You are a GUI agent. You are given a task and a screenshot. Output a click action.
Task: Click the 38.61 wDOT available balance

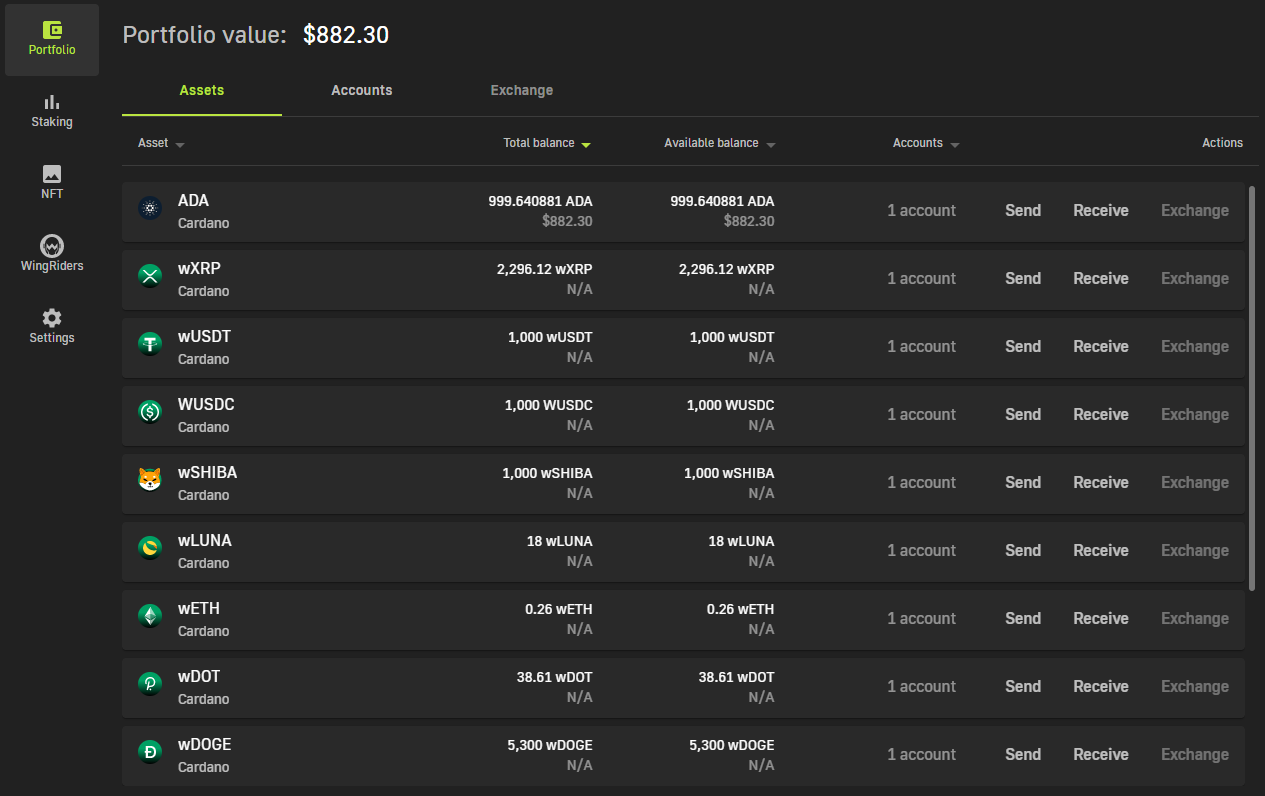(736, 677)
